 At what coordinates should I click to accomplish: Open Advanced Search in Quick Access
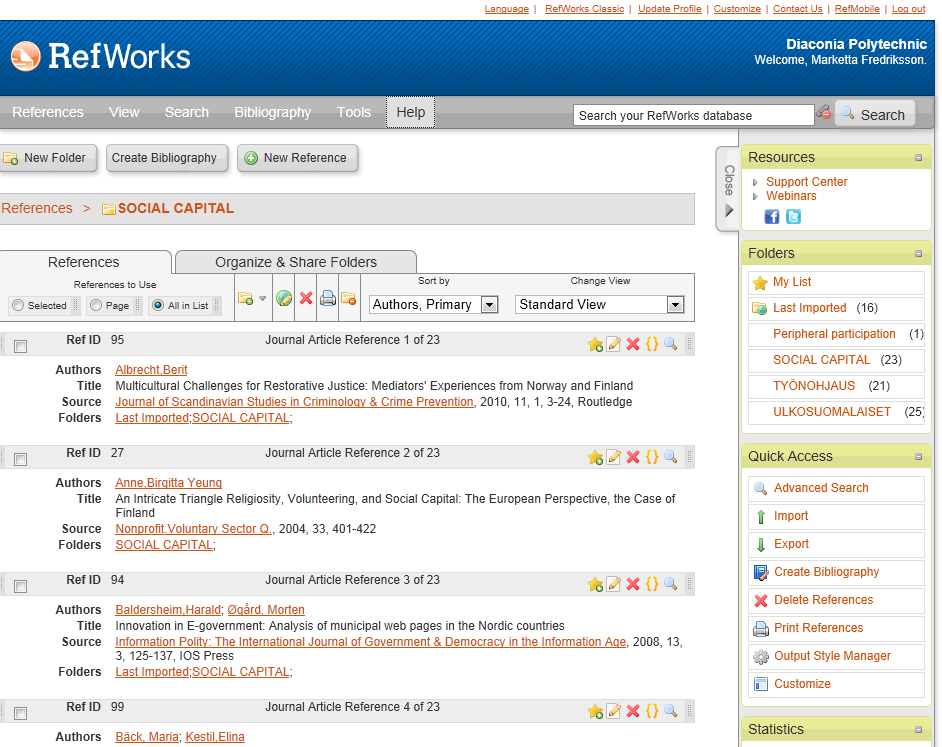(836, 488)
